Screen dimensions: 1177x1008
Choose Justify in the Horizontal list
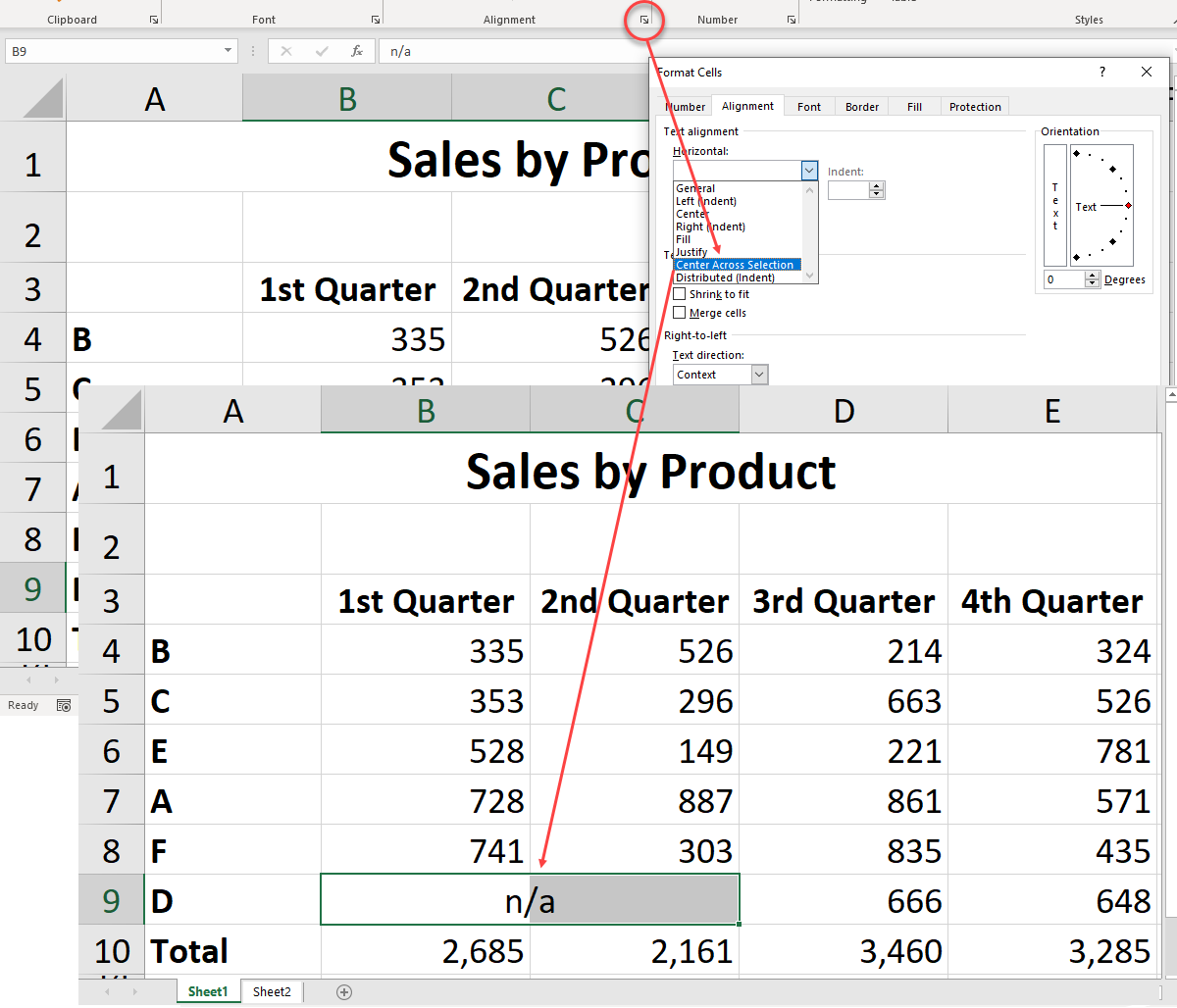pos(738,252)
